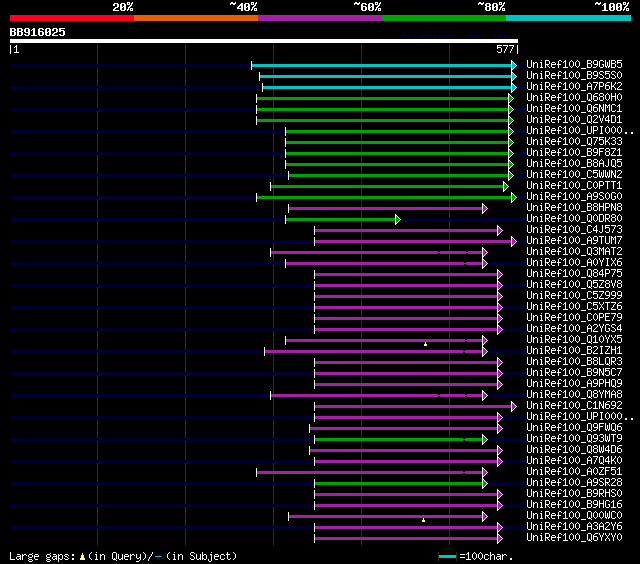The height and width of the screenshot is (564, 640).
Task: Select the UniRef100_B9N5C7 label
Action: click(x=574, y=373)
